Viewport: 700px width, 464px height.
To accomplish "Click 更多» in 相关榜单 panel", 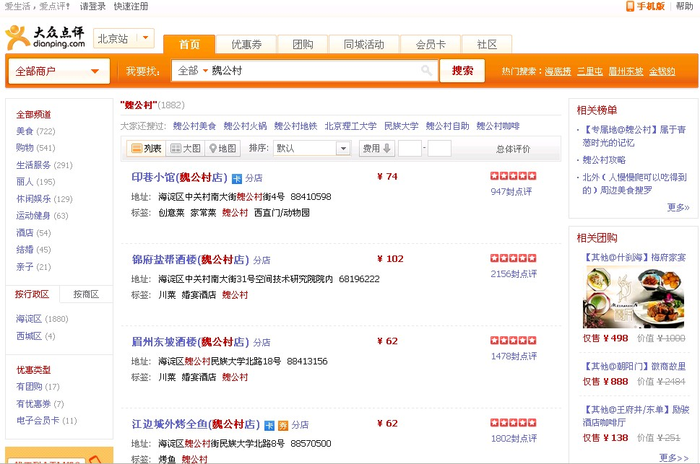I will pos(678,207).
